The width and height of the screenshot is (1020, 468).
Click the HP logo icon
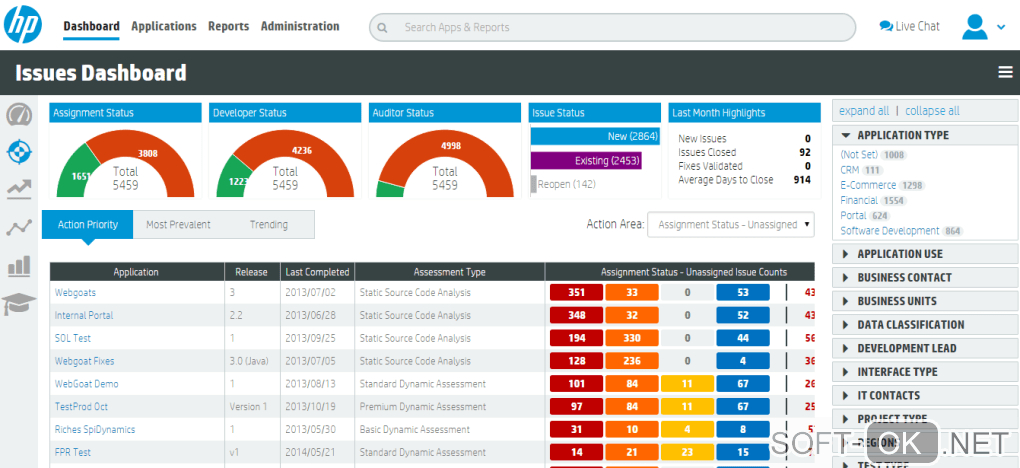coord(23,25)
